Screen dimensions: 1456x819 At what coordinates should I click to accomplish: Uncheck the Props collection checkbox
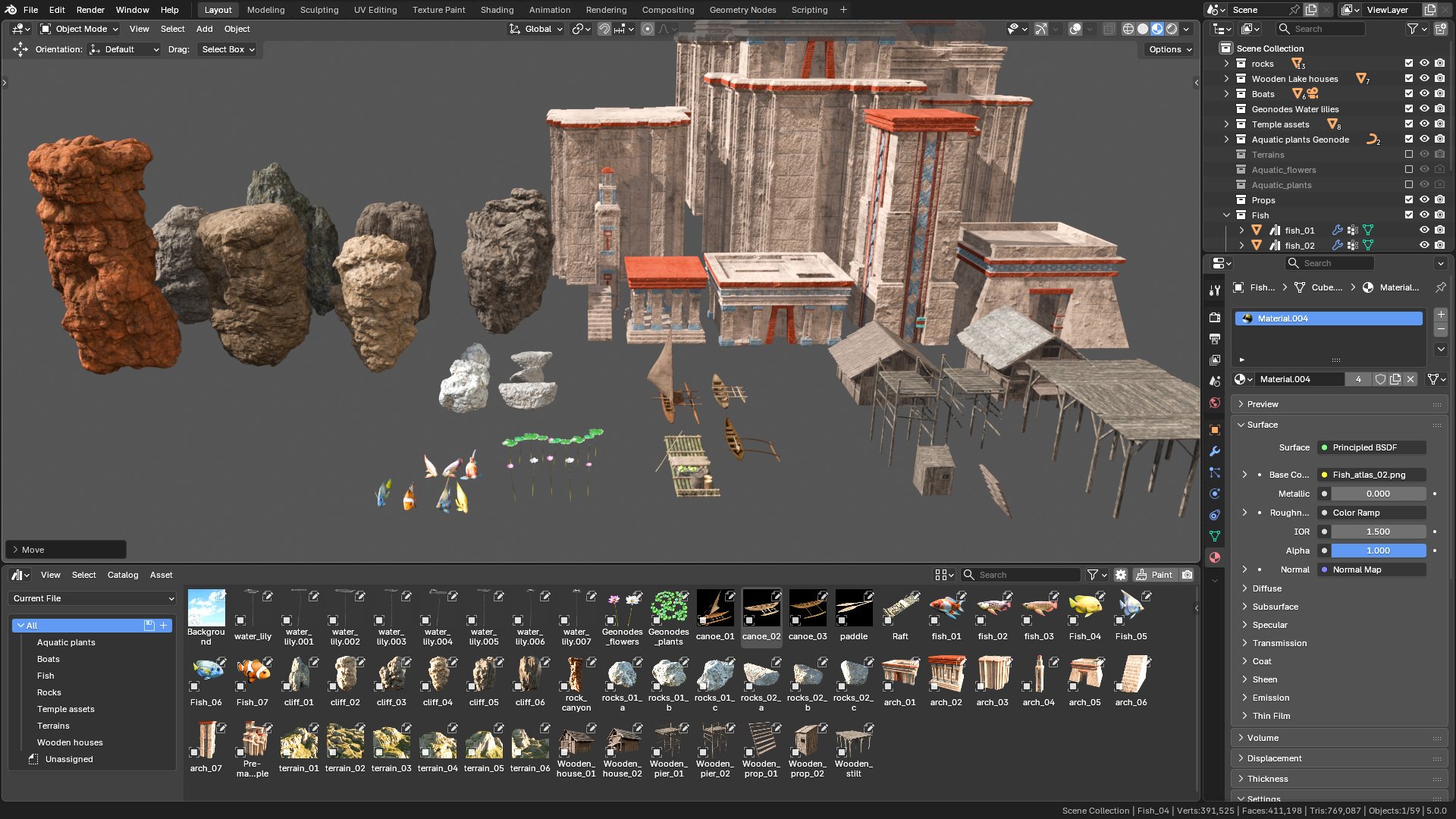pos(1409,200)
